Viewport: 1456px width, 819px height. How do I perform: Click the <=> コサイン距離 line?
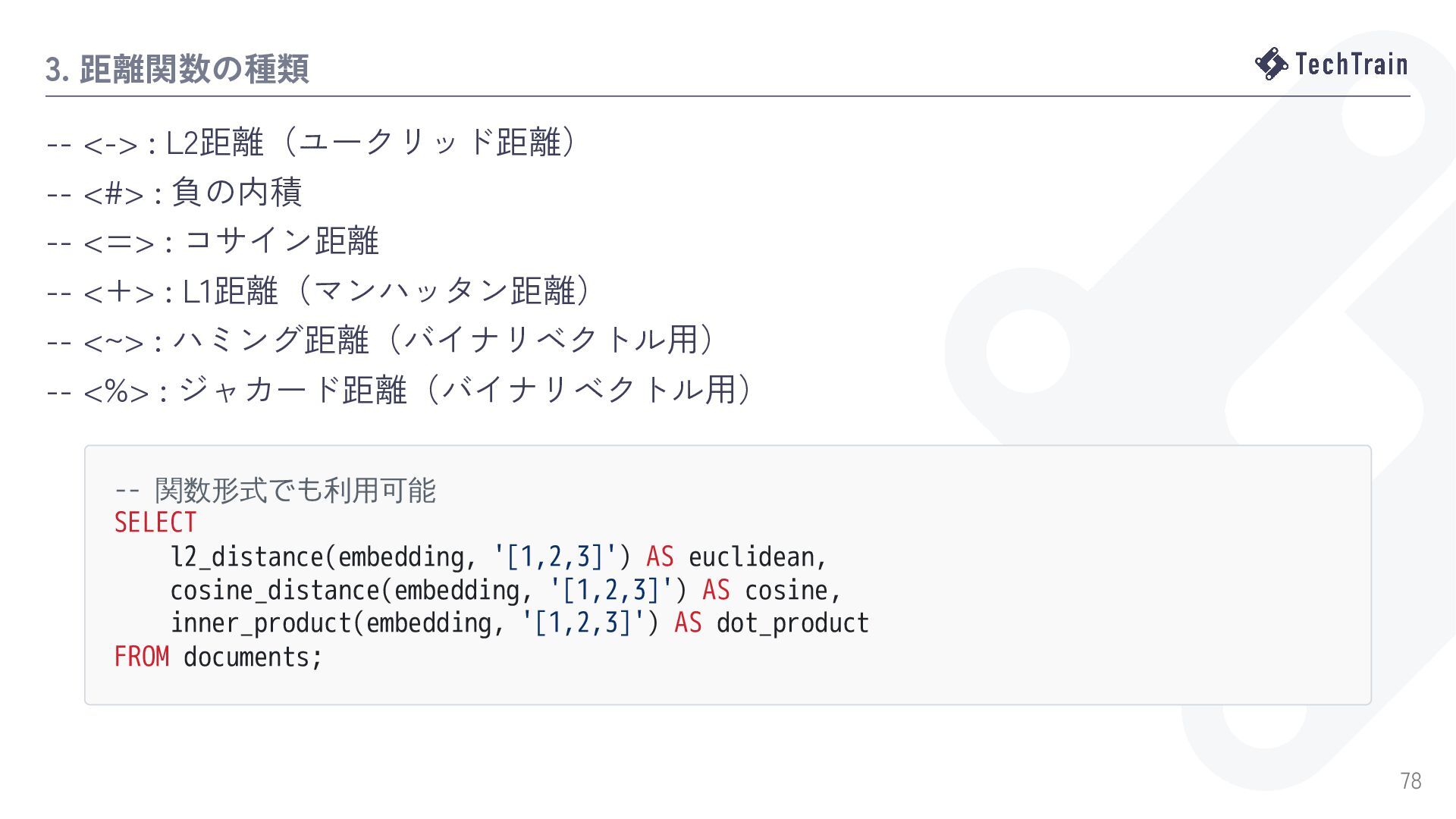(212, 242)
